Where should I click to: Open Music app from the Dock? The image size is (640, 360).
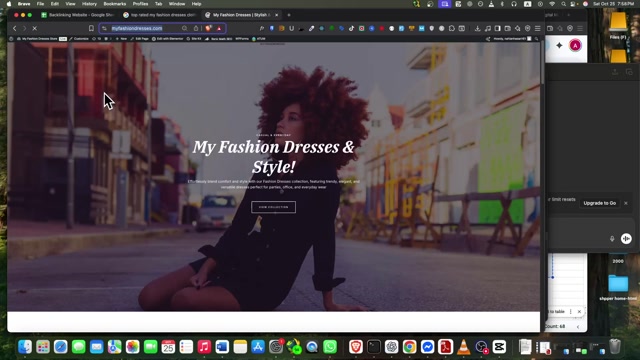(204, 347)
